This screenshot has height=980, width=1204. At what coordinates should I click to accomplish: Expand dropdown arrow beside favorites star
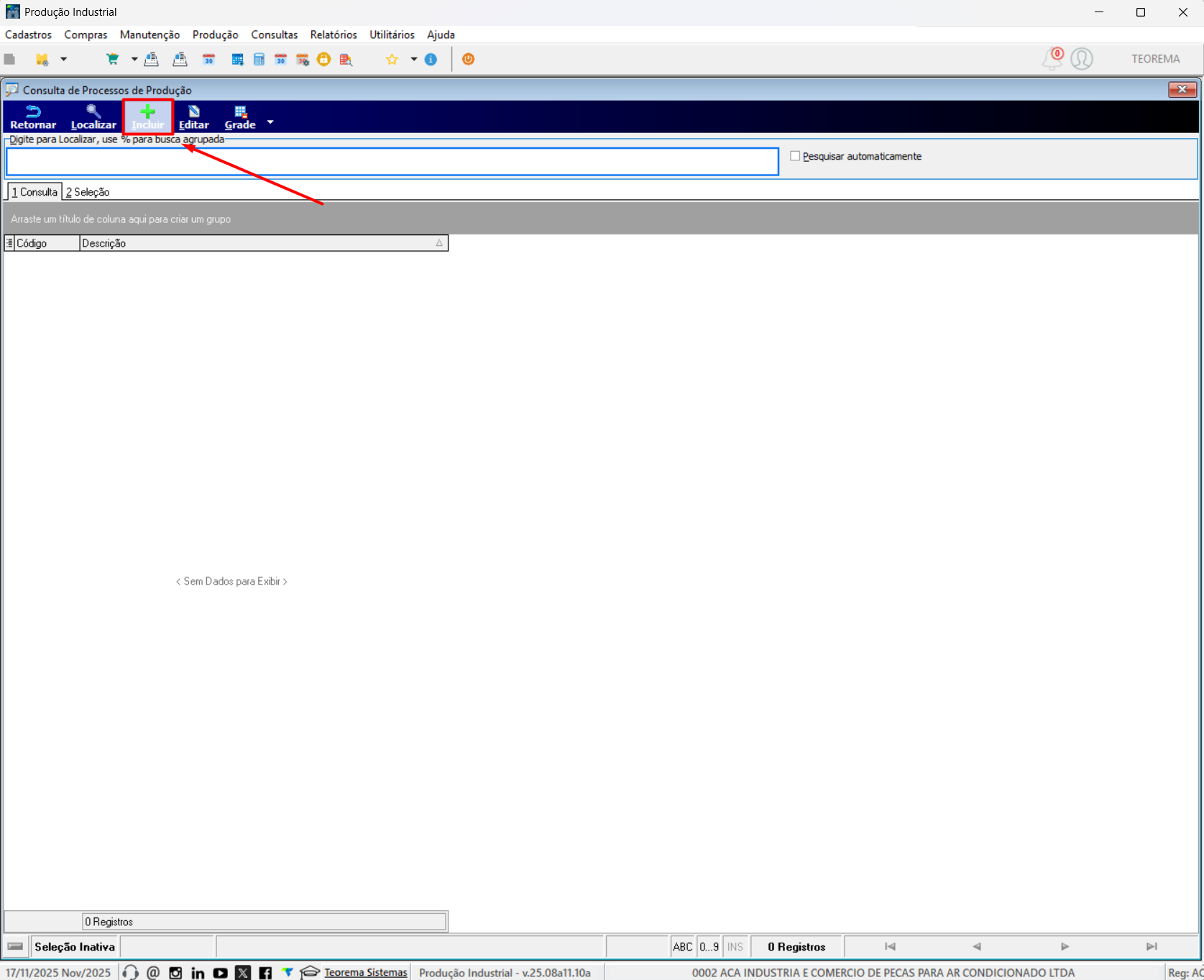tap(414, 59)
